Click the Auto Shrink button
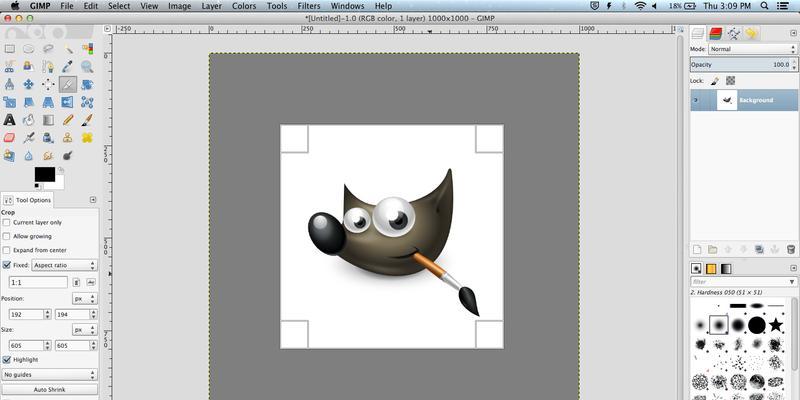800x400 pixels. click(x=49, y=390)
